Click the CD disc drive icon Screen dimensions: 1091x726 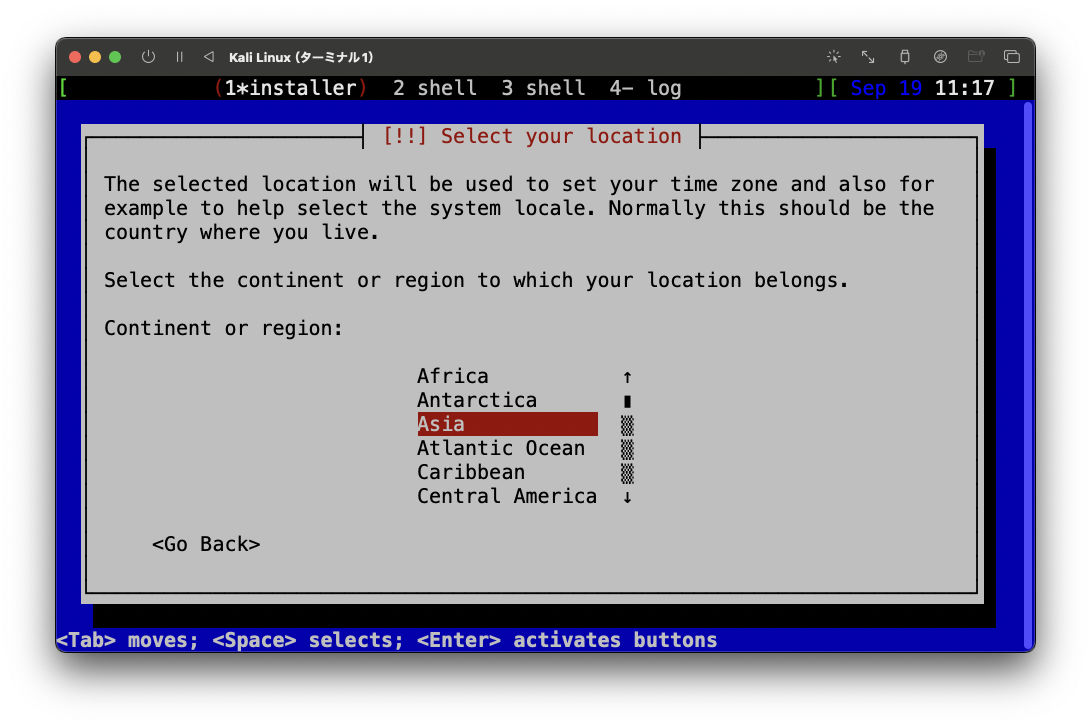[x=940, y=57]
